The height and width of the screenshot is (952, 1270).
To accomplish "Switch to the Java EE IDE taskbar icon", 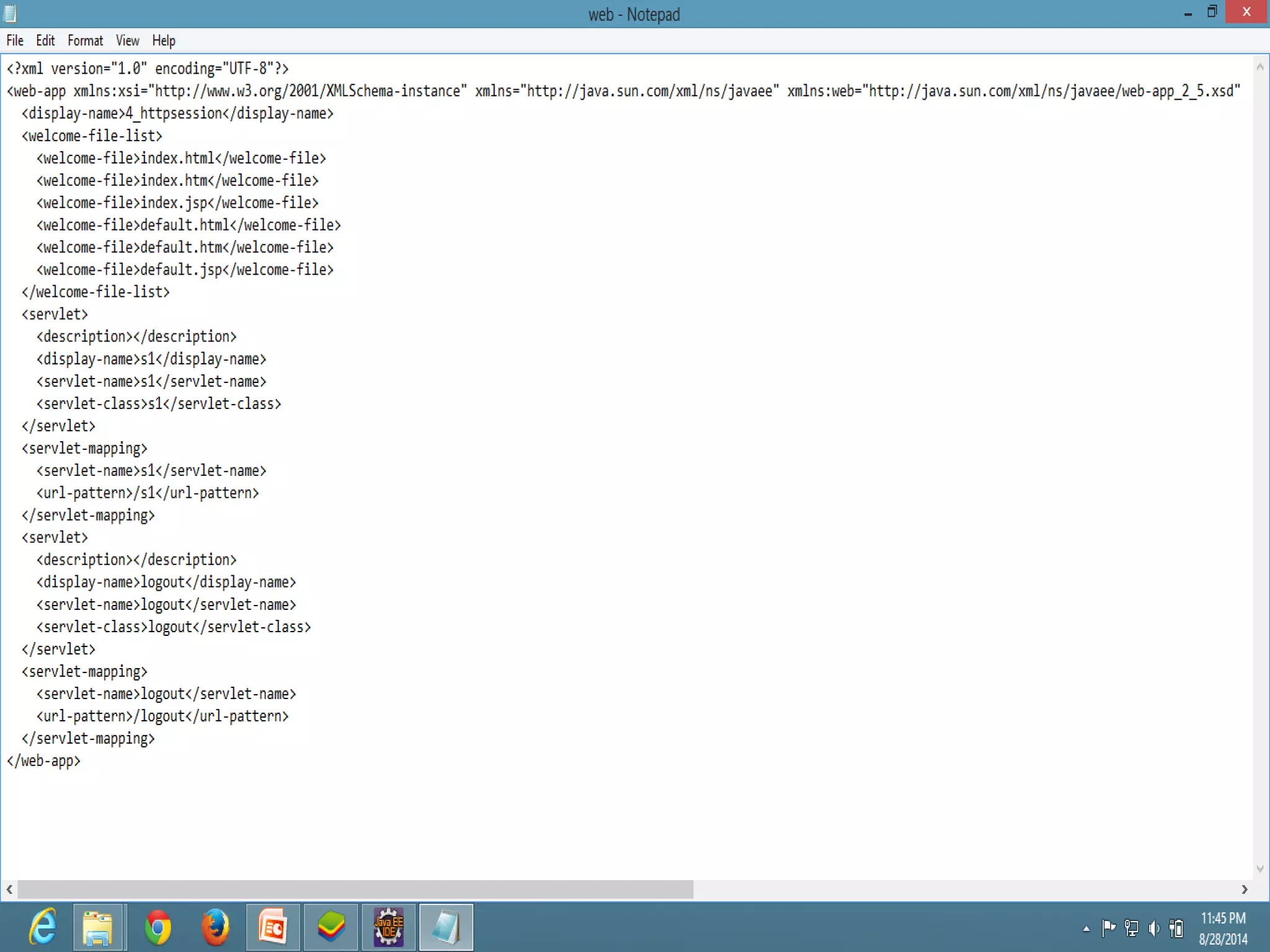I will click(x=389, y=927).
